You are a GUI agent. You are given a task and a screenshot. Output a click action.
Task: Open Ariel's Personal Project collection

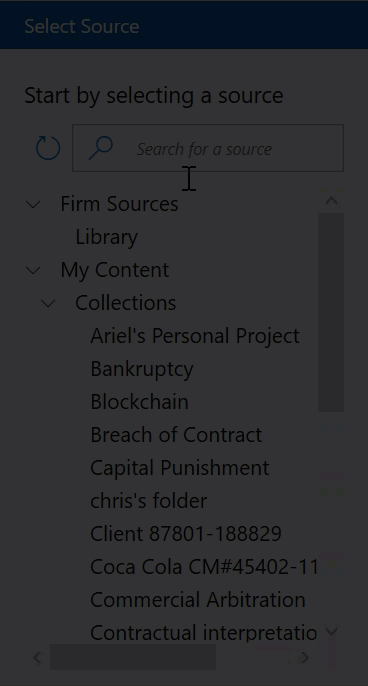195,336
